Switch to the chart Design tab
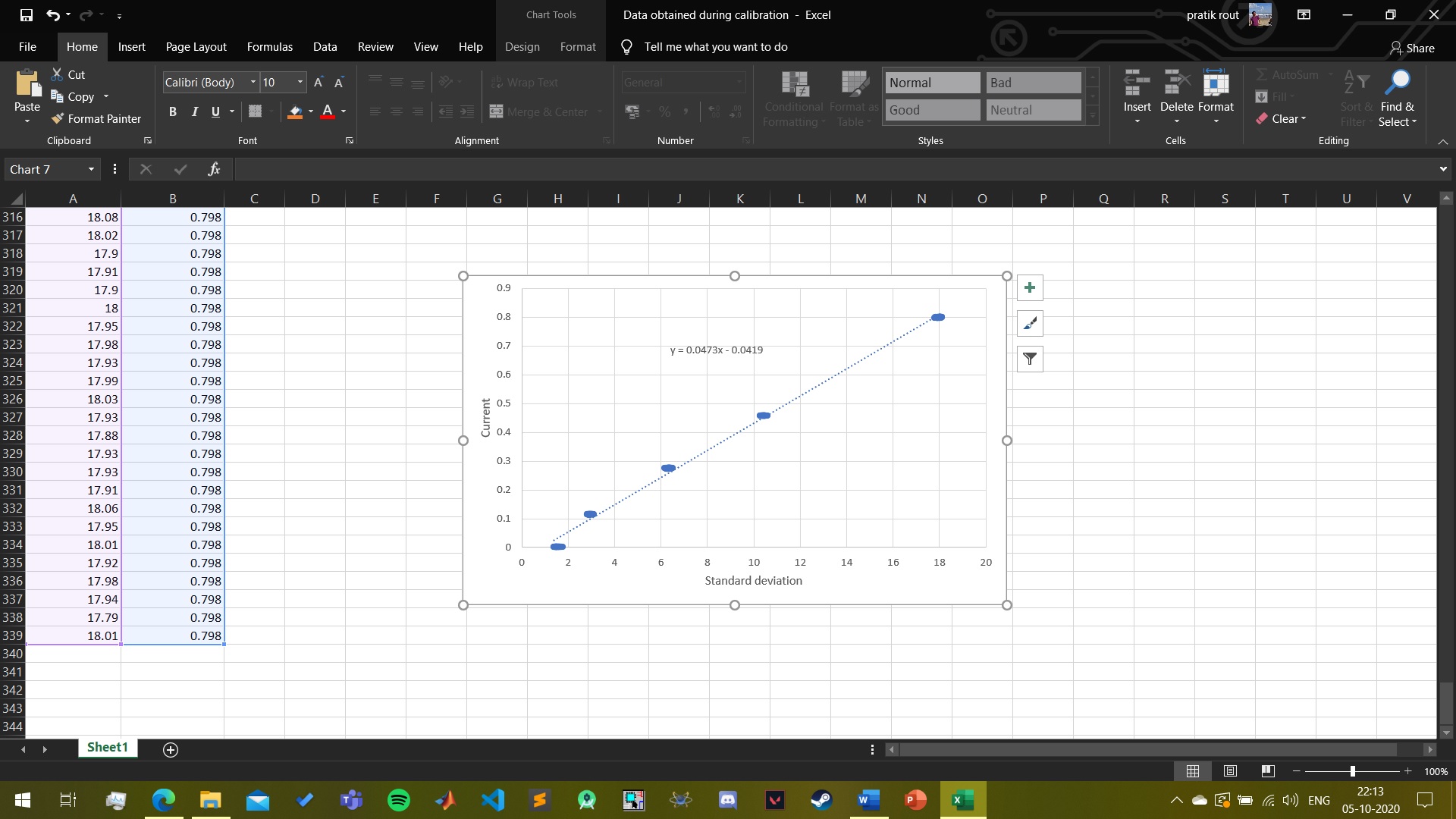The image size is (1456, 819). [x=522, y=47]
